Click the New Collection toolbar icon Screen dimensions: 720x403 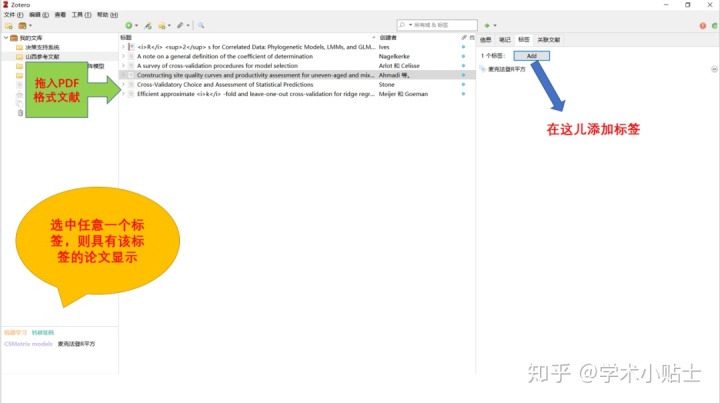click(x=9, y=26)
